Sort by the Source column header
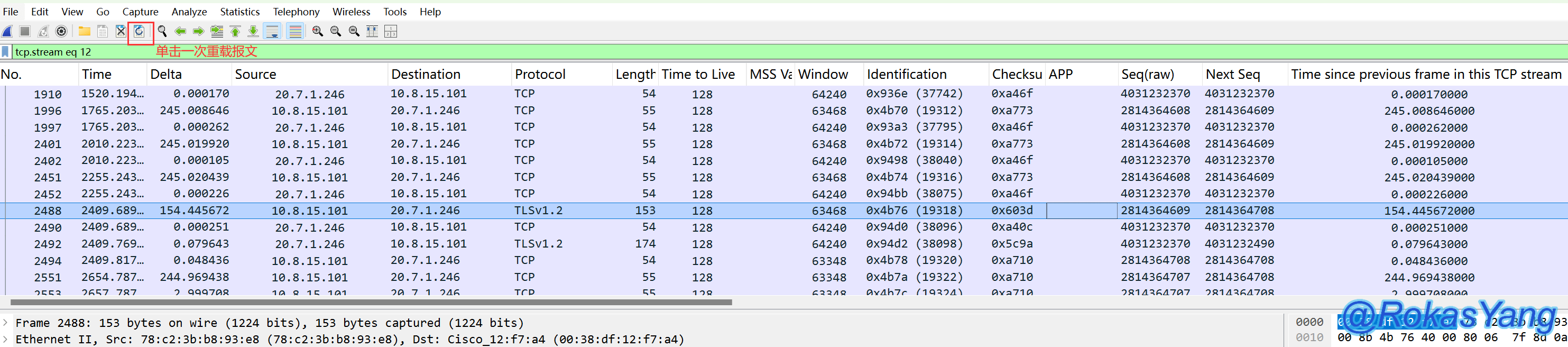1568x347 pixels. (256, 74)
